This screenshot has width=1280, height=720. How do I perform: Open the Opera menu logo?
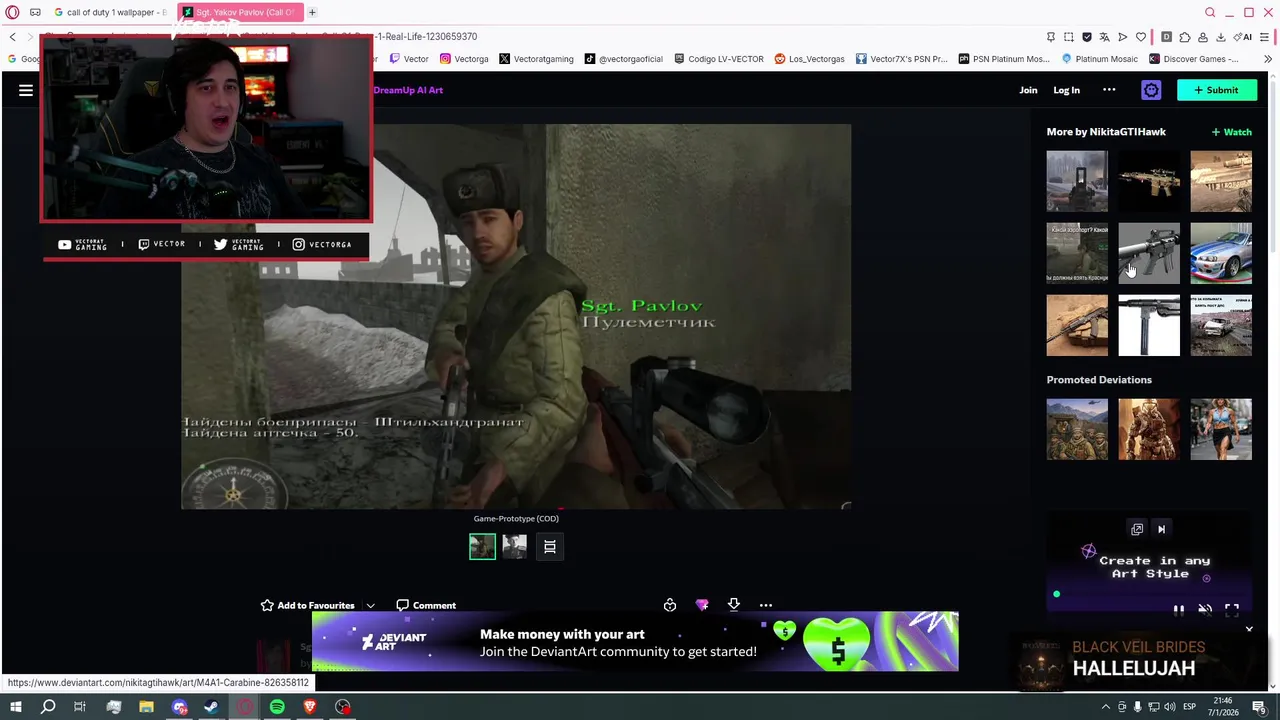pyautogui.click(x=12, y=12)
